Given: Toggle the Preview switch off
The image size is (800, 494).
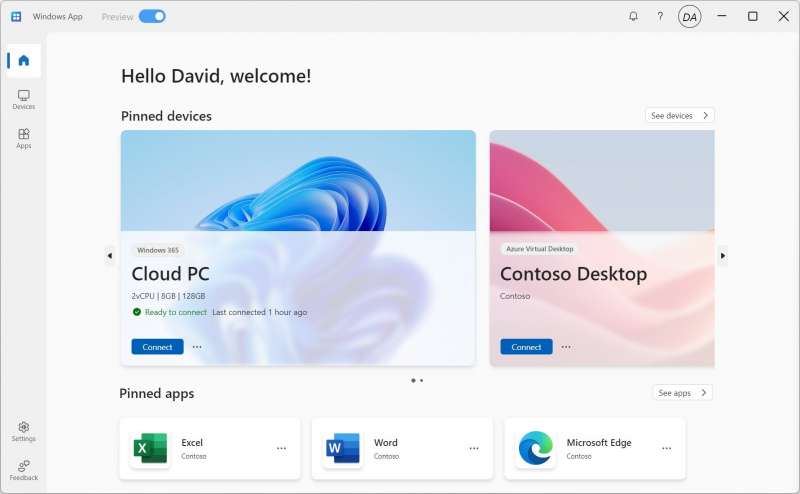Looking at the screenshot, I should point(152,16).
